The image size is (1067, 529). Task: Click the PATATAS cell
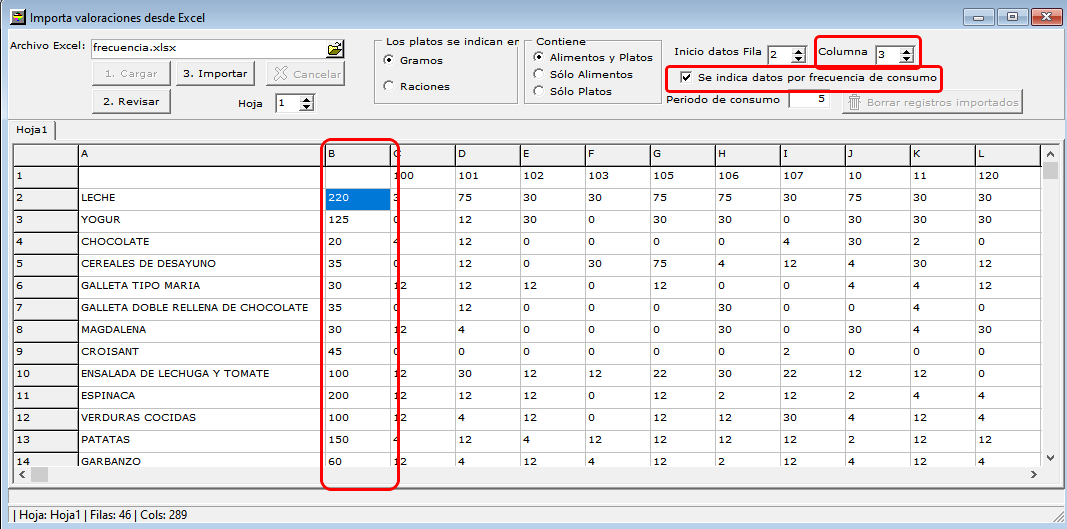[x=201, y=439]
